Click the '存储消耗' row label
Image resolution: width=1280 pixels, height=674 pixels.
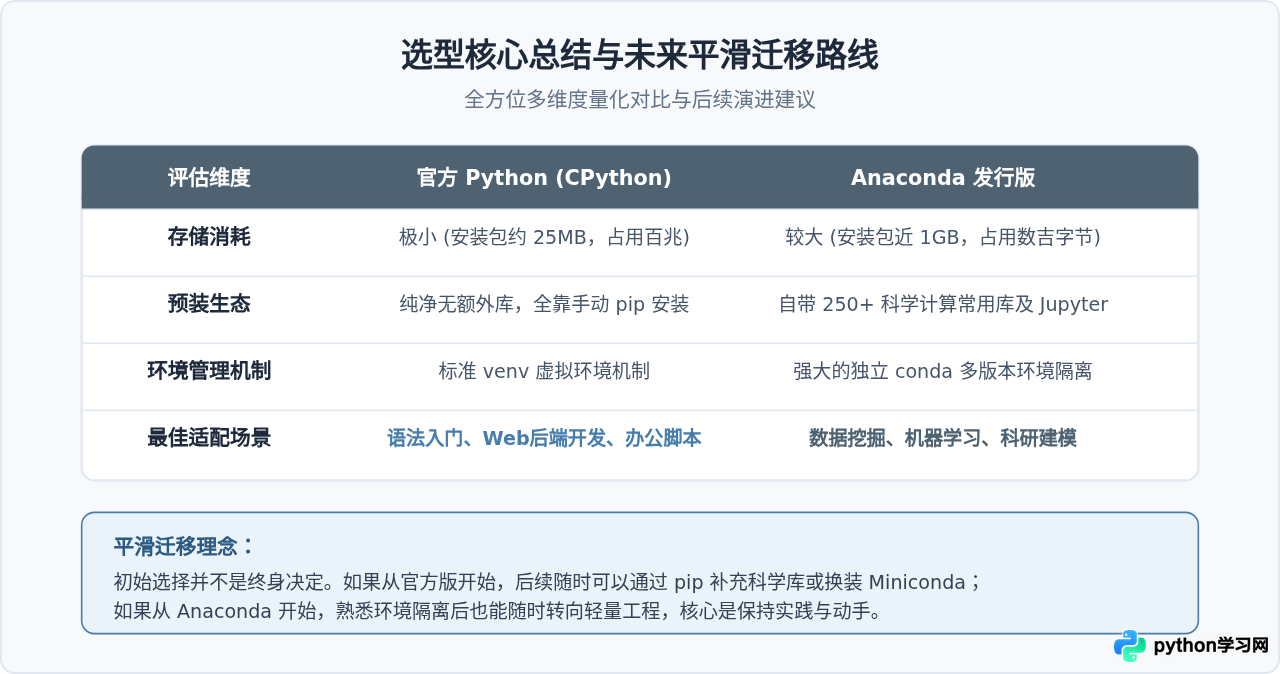point(209,237)
